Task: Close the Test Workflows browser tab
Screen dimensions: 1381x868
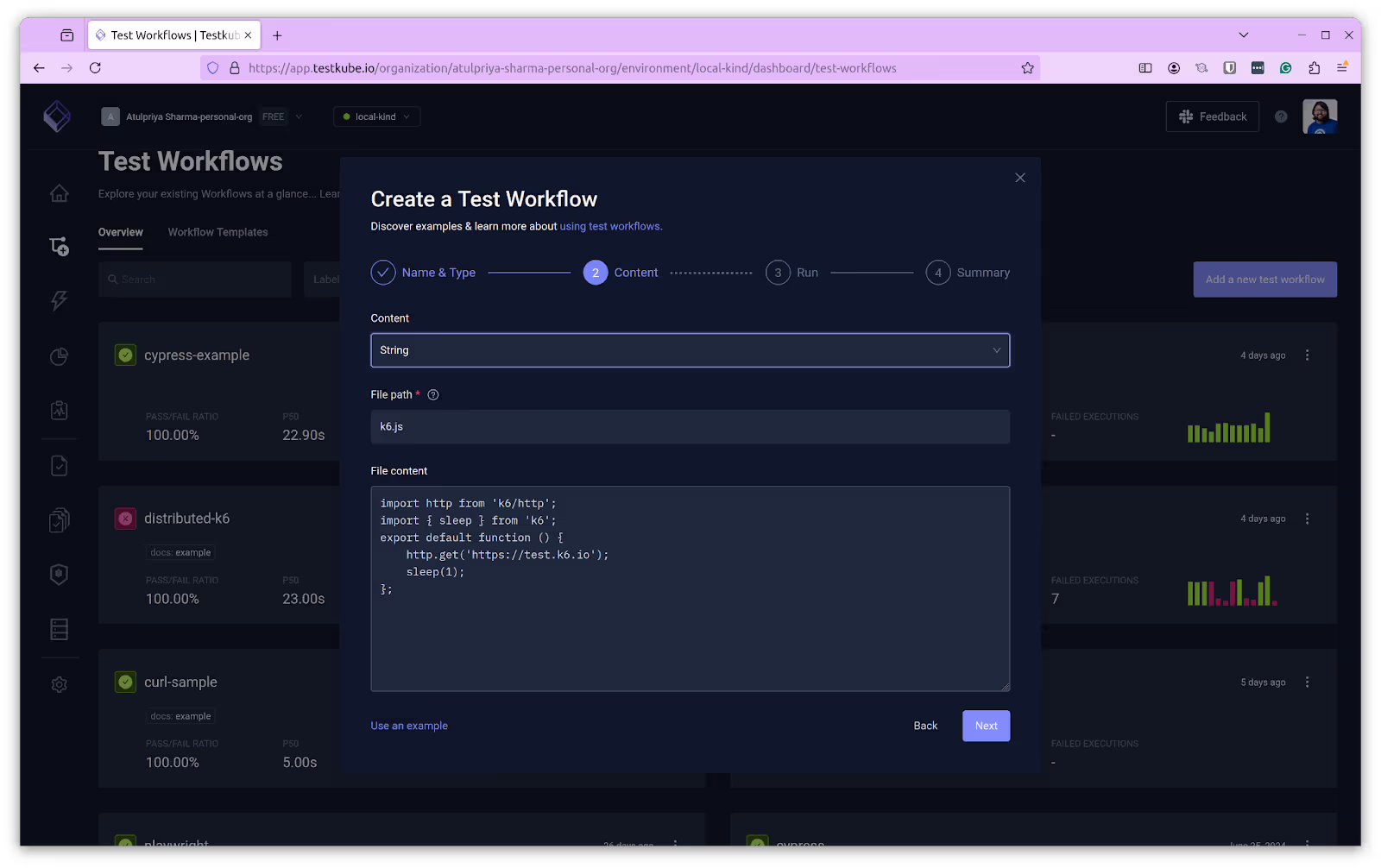Action: click(248, 35)
